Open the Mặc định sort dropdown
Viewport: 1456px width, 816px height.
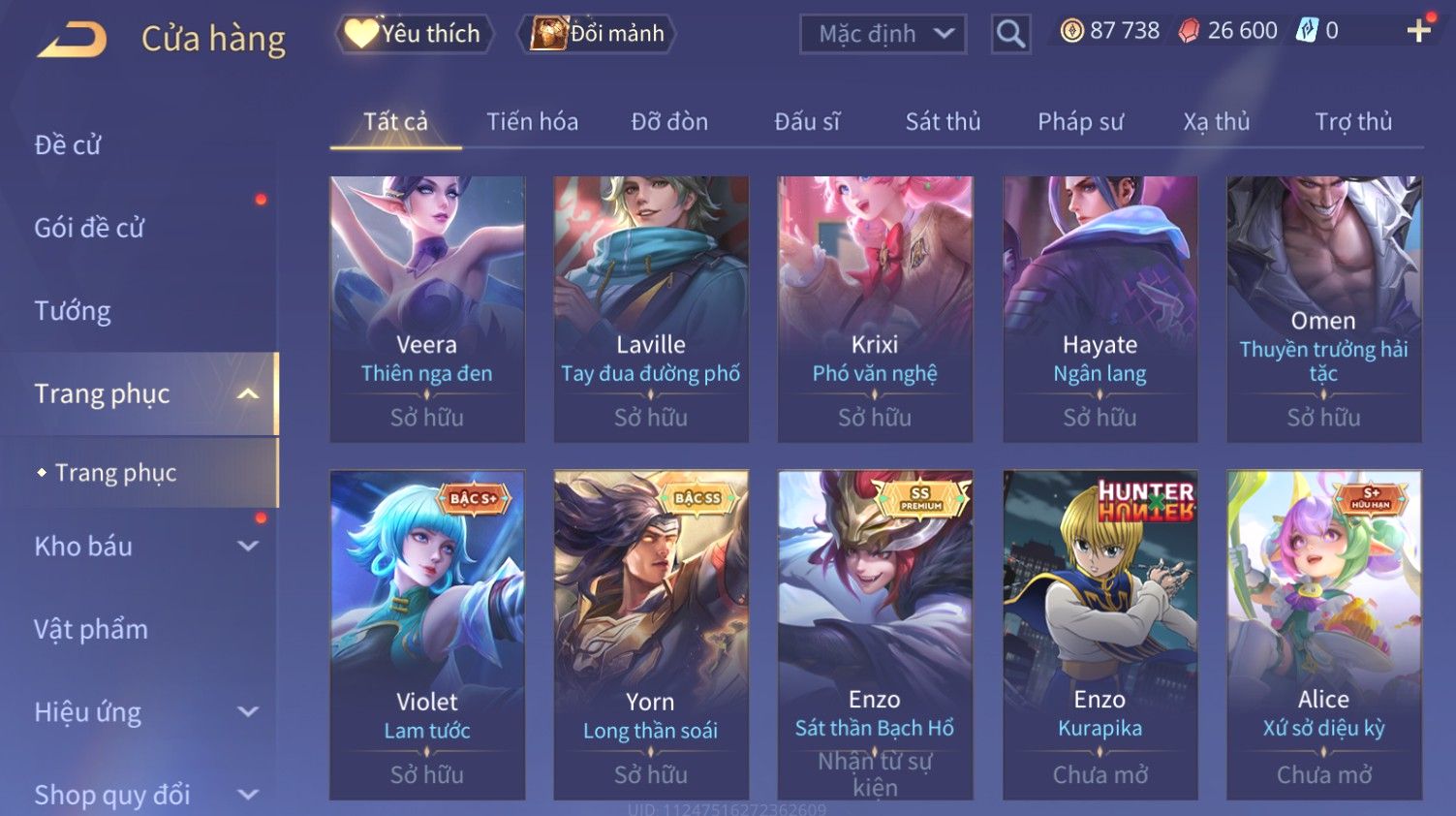(x=883, y=35)
